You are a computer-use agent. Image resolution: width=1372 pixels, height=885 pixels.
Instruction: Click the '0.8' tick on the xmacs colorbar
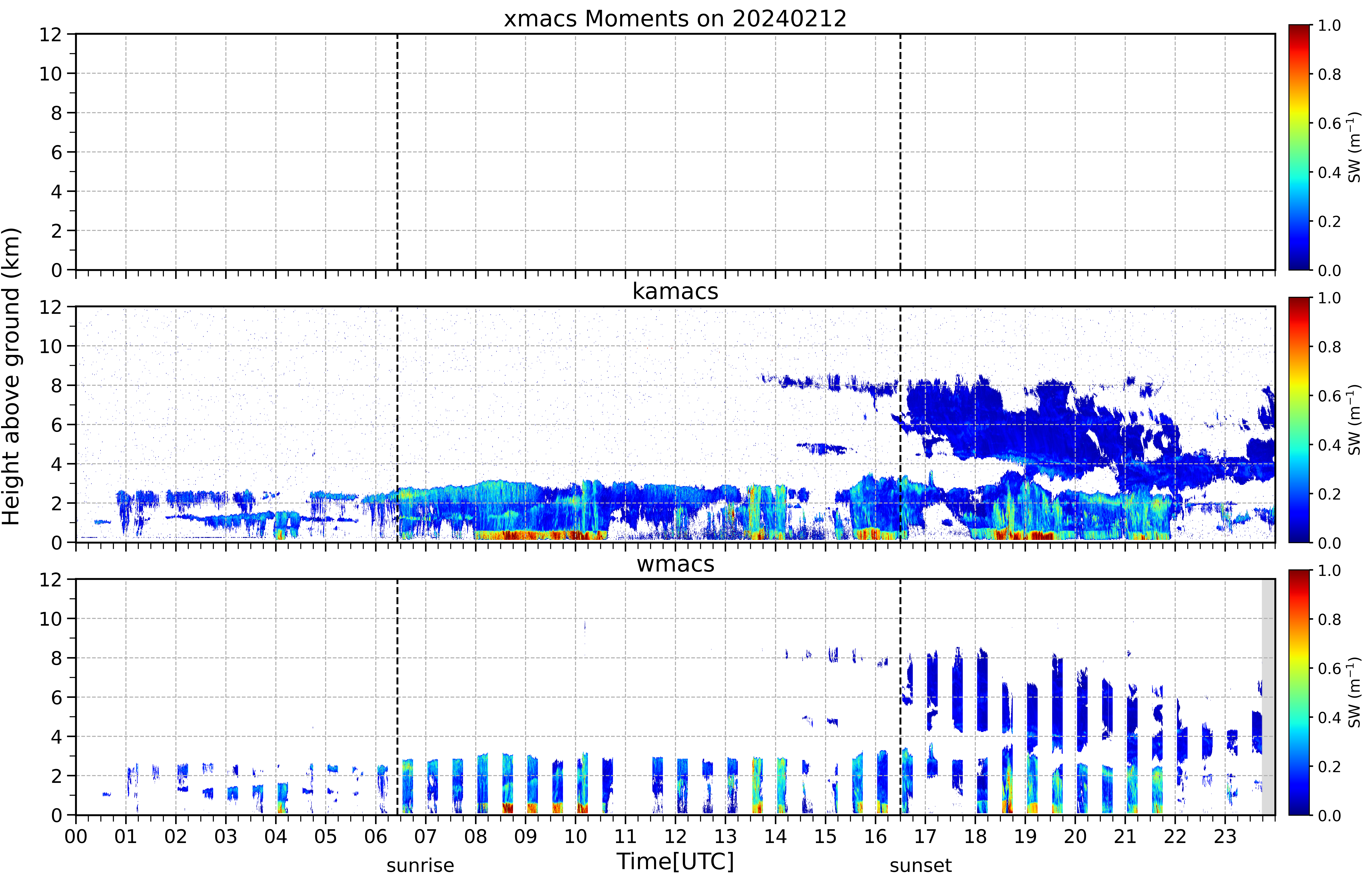[1329, 74]
